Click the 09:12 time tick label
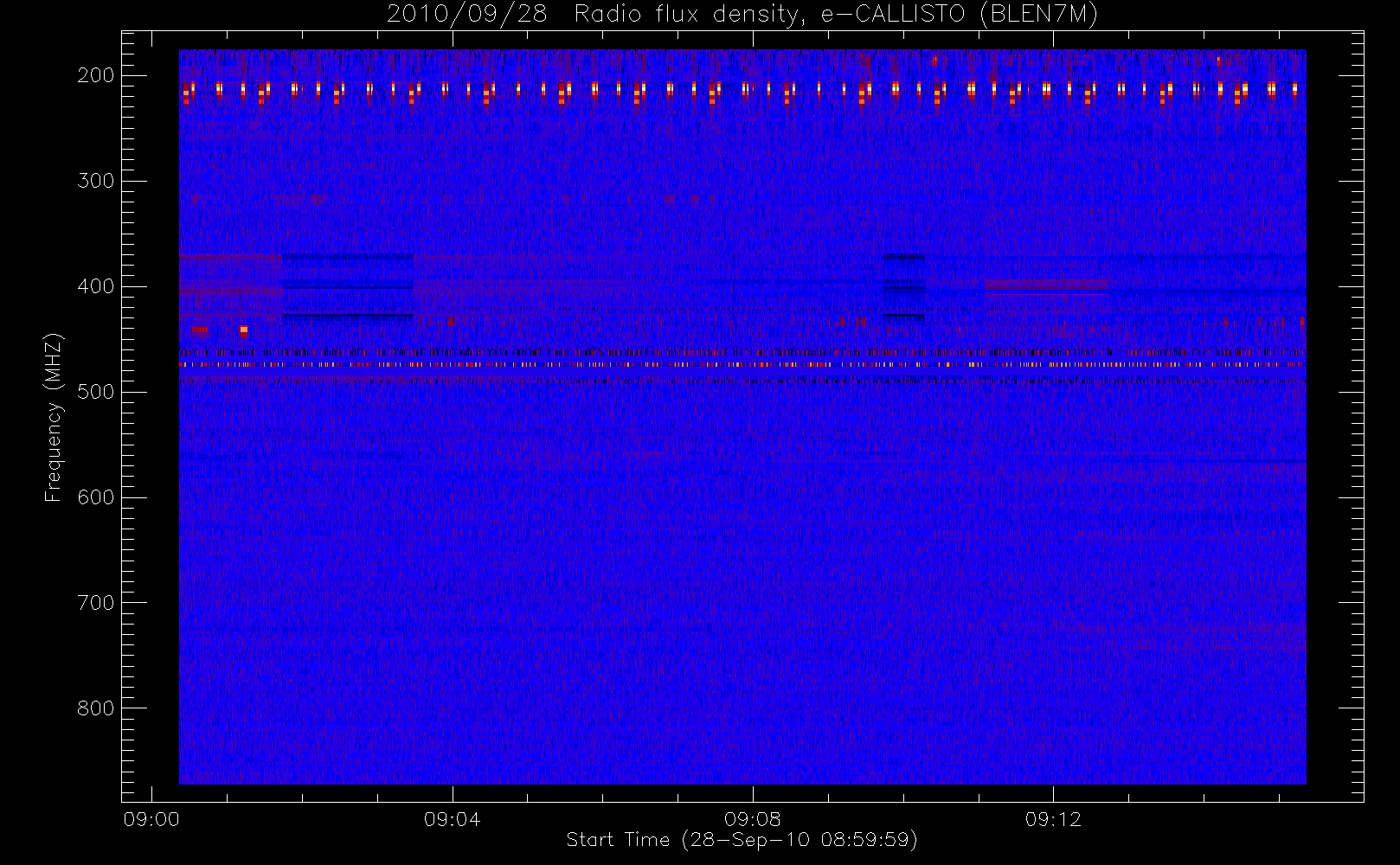 click(1053, 819)
